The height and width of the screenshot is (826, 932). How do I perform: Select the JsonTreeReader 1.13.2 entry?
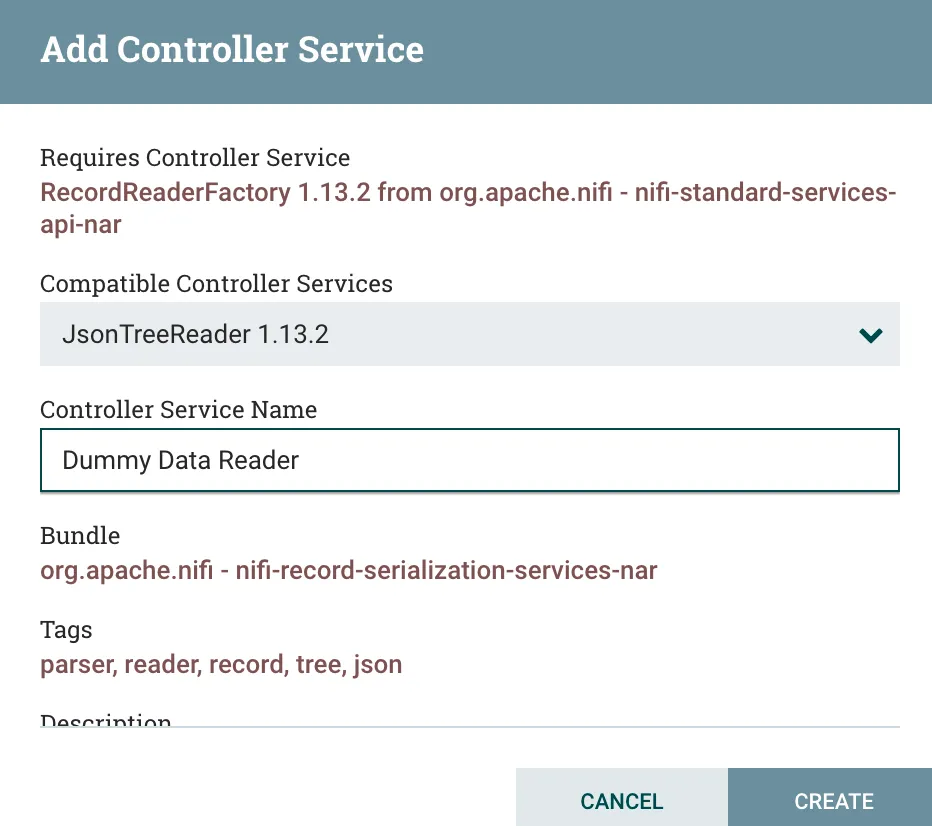tap(195, 334)
